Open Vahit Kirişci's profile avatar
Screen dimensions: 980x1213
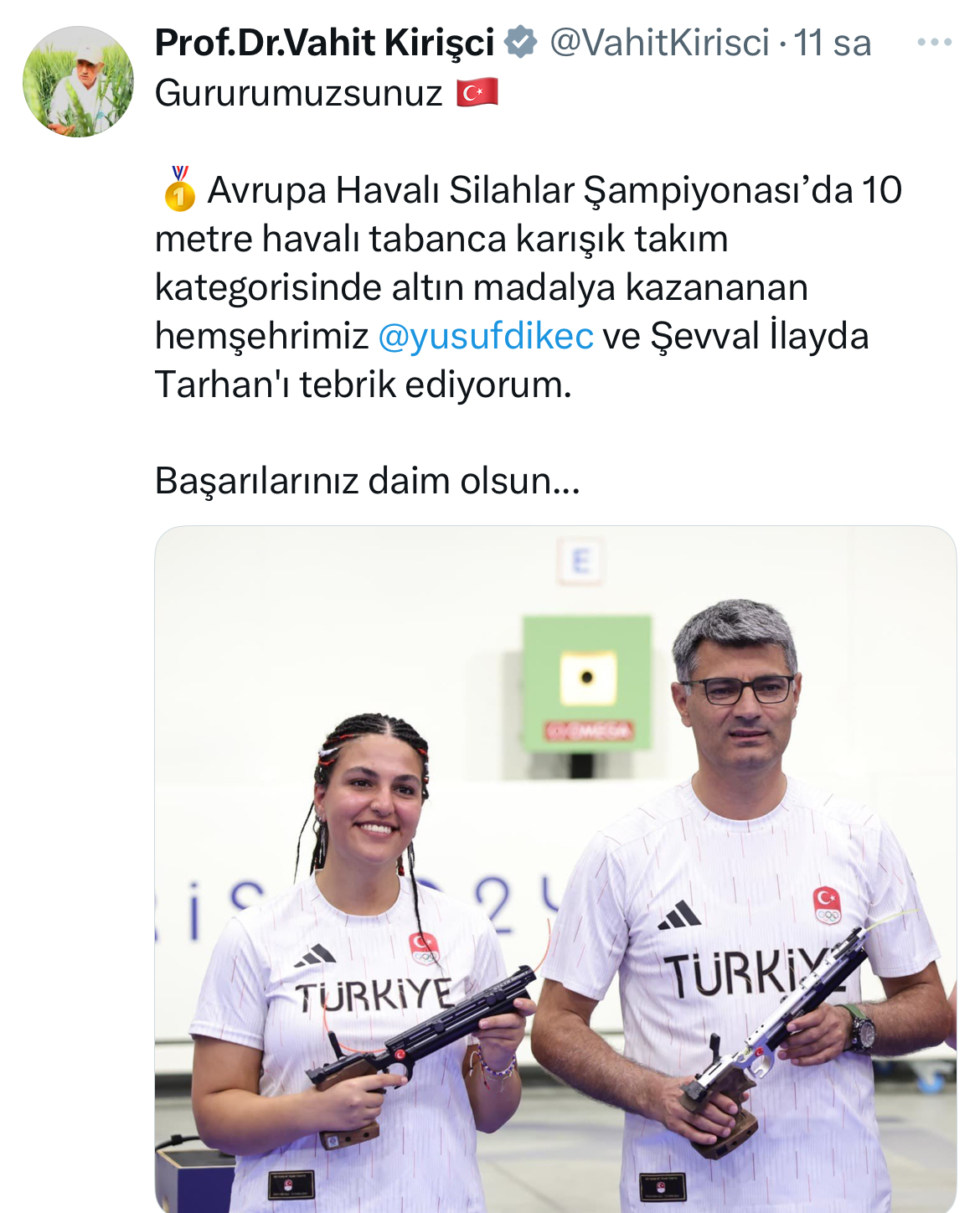(x=78, y=81)
